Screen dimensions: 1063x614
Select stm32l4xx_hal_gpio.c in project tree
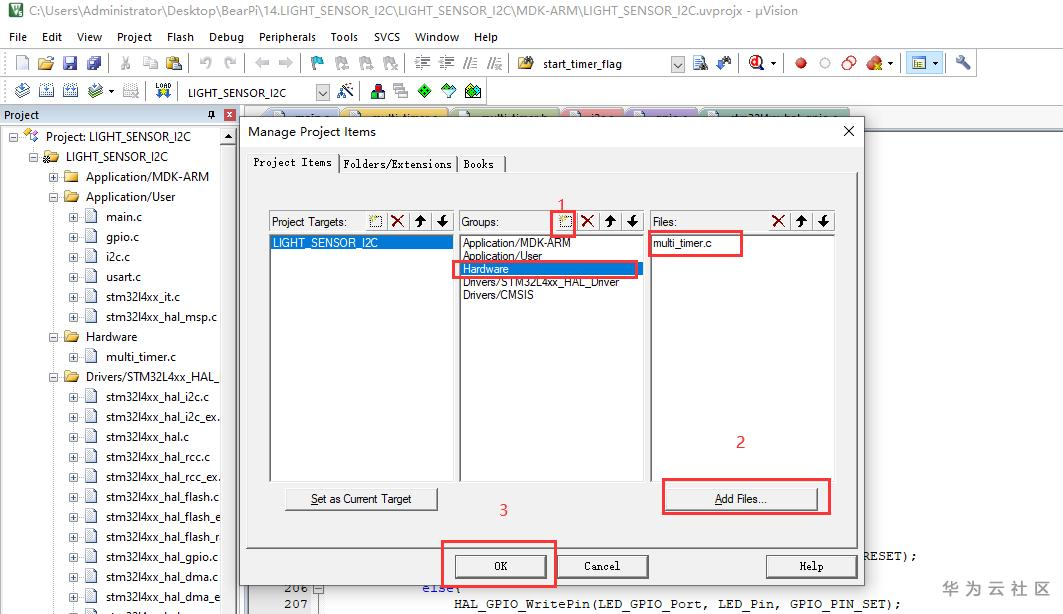[x=162, y=556]
